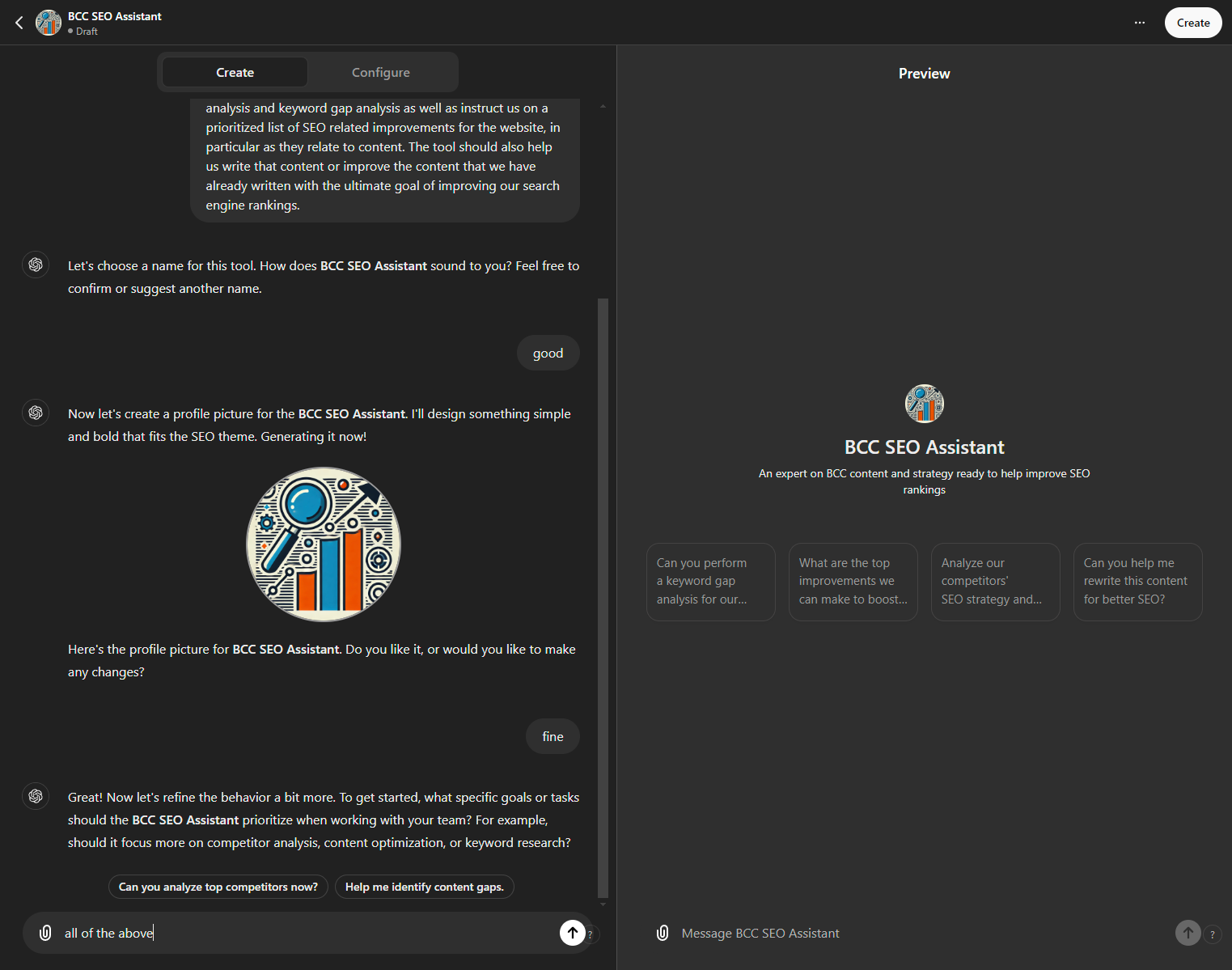Open help question mark in Preview pane
This screenshot has width=1232, height=970.
point(1213,934)
